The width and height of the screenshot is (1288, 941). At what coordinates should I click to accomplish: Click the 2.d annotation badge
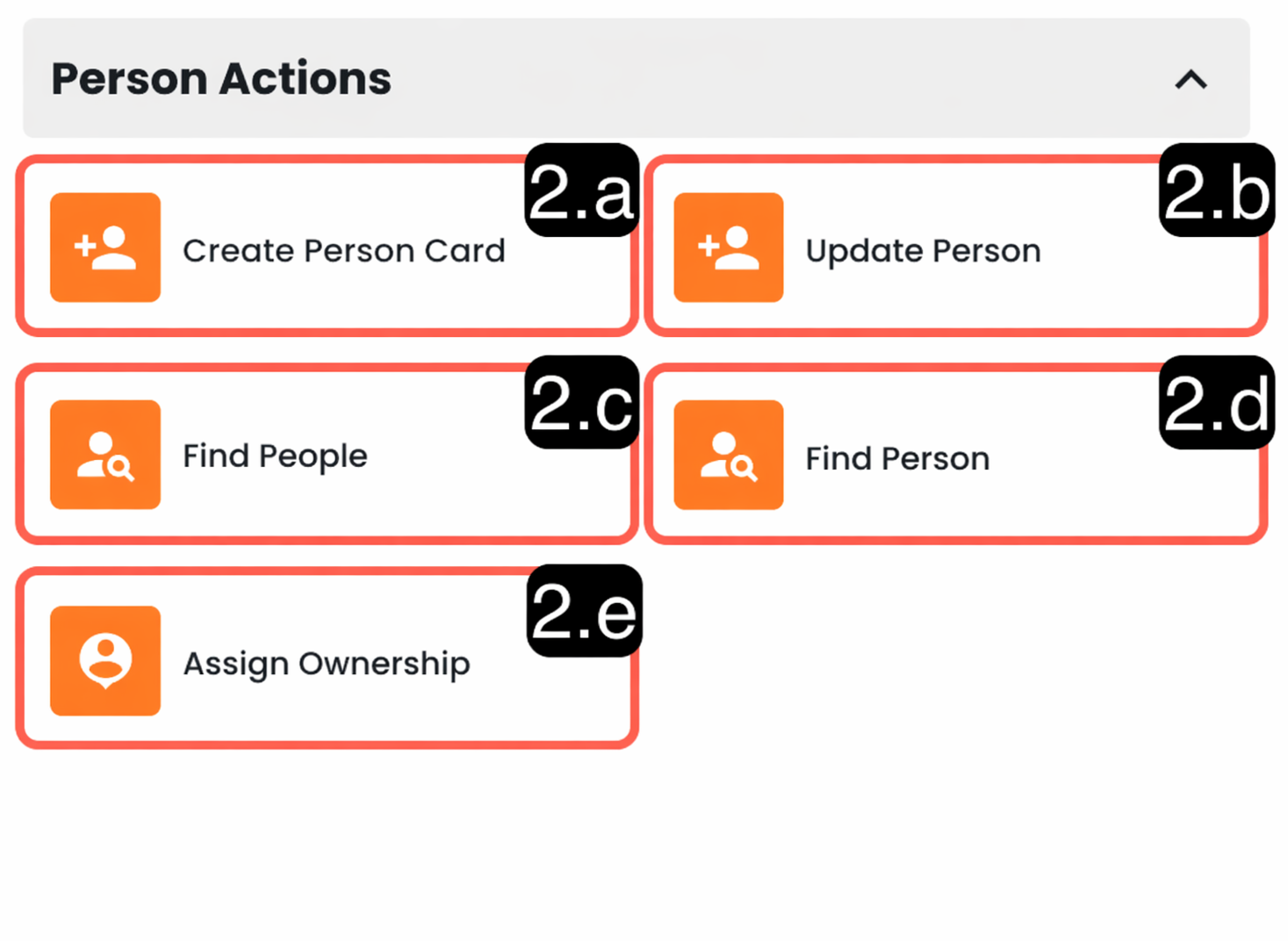tap(1217, 403)
